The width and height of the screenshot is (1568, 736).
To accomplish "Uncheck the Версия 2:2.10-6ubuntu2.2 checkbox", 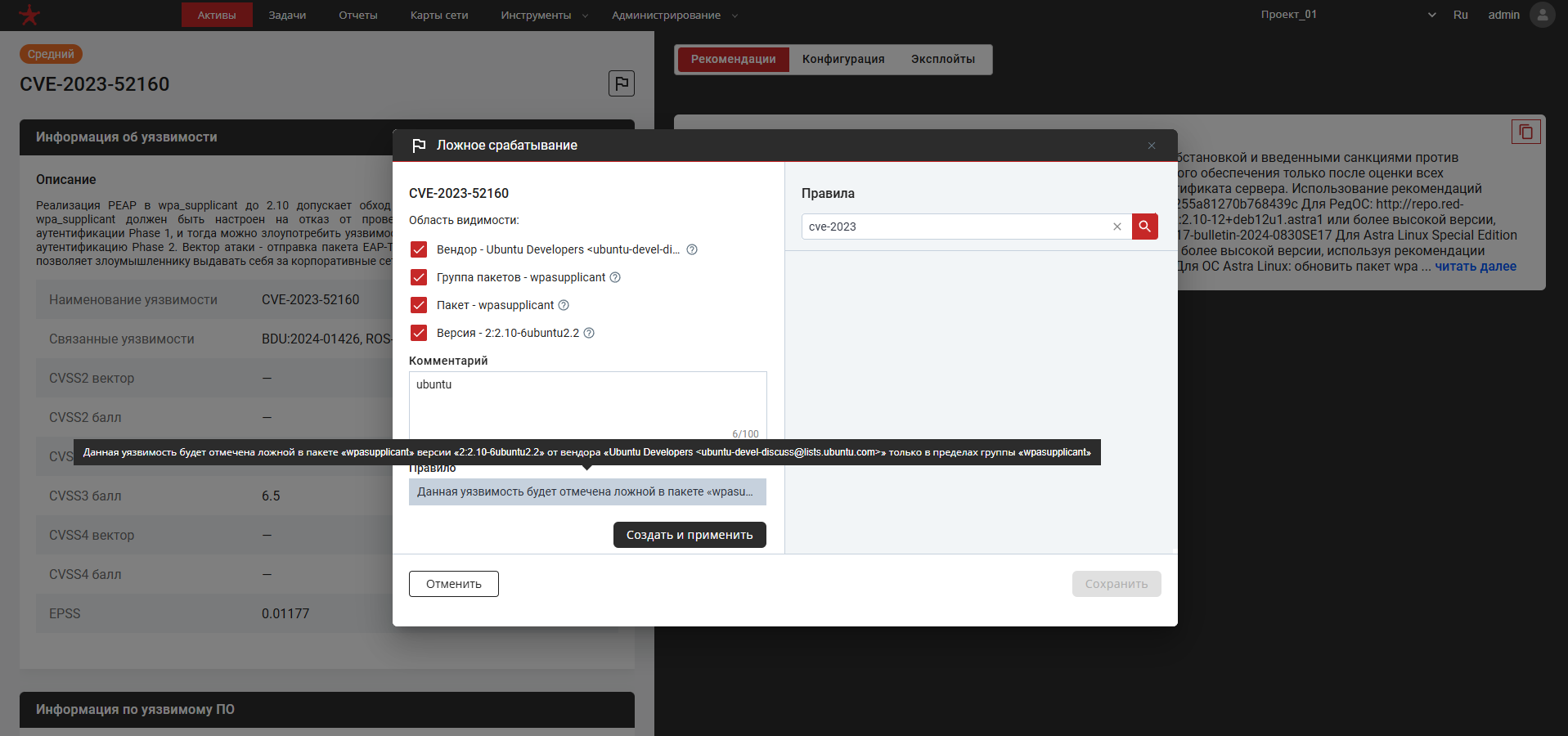I will click(419, 333).
